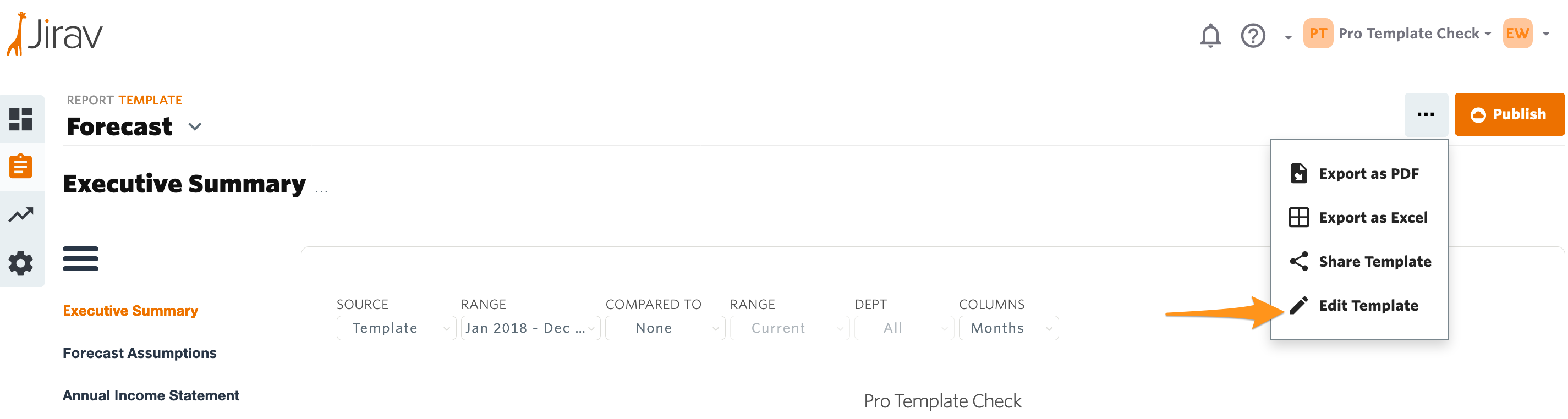Click the three-dot more options button
1568x419 pixels.
click(x=1426, y=114)
